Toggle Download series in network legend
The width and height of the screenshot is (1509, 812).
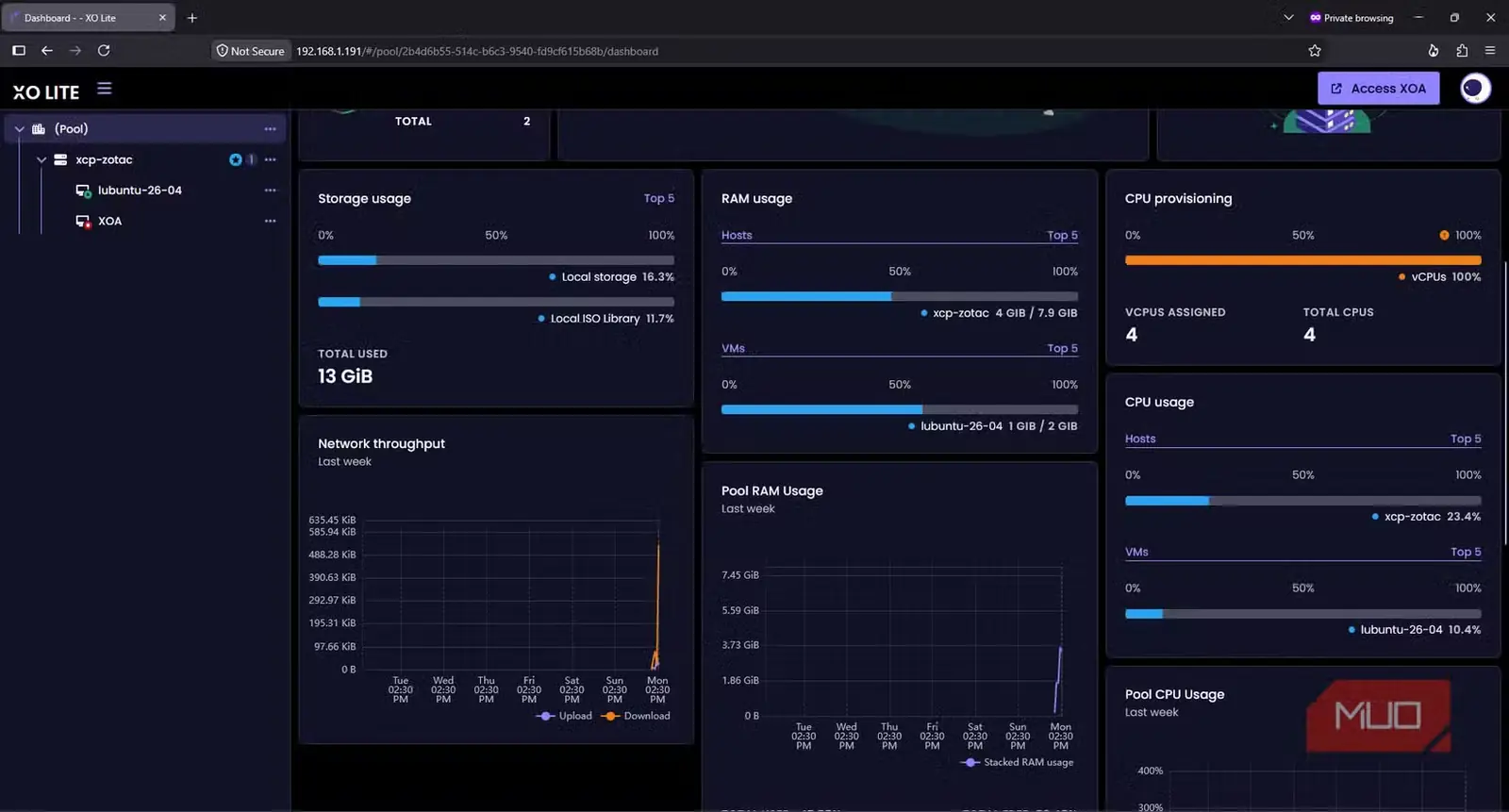[x=636, y=716]
